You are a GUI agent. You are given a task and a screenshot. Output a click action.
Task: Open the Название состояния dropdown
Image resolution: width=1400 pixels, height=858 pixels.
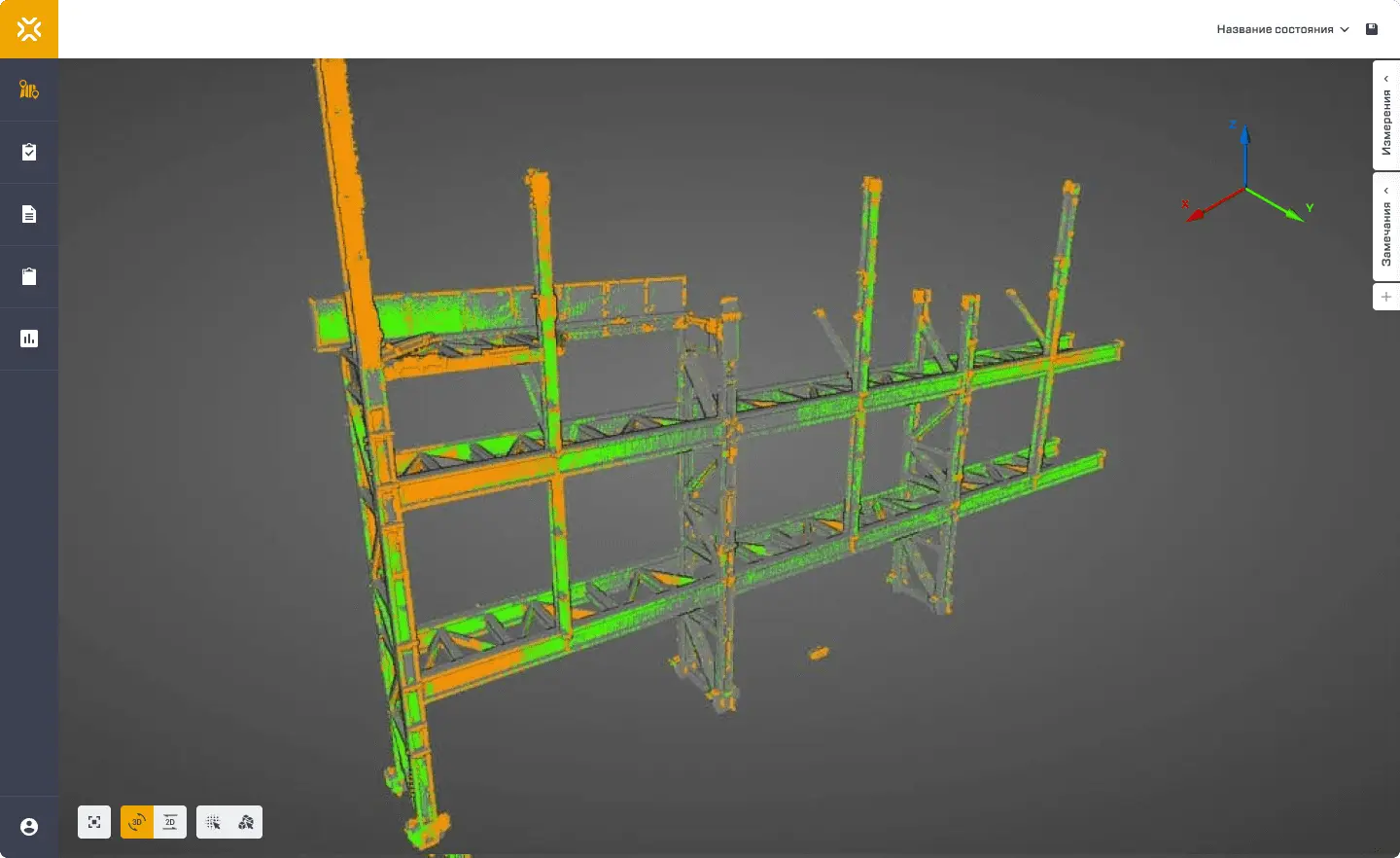(x=1282, y=29)
